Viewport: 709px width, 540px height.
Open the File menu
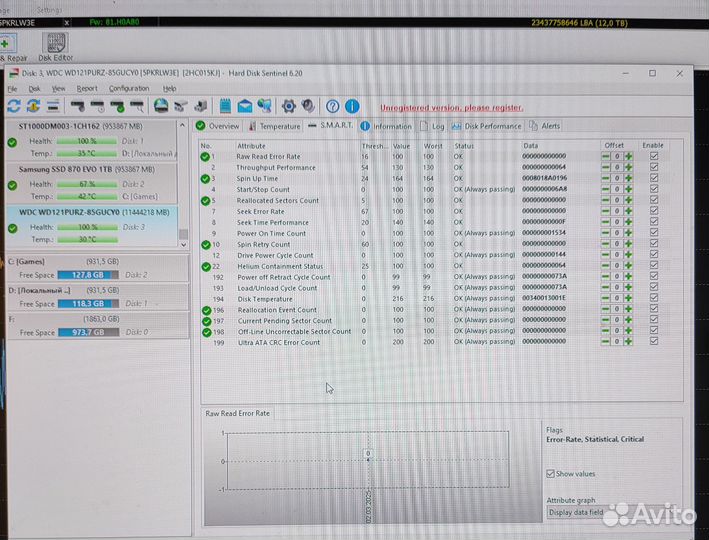tap(12, 89)
